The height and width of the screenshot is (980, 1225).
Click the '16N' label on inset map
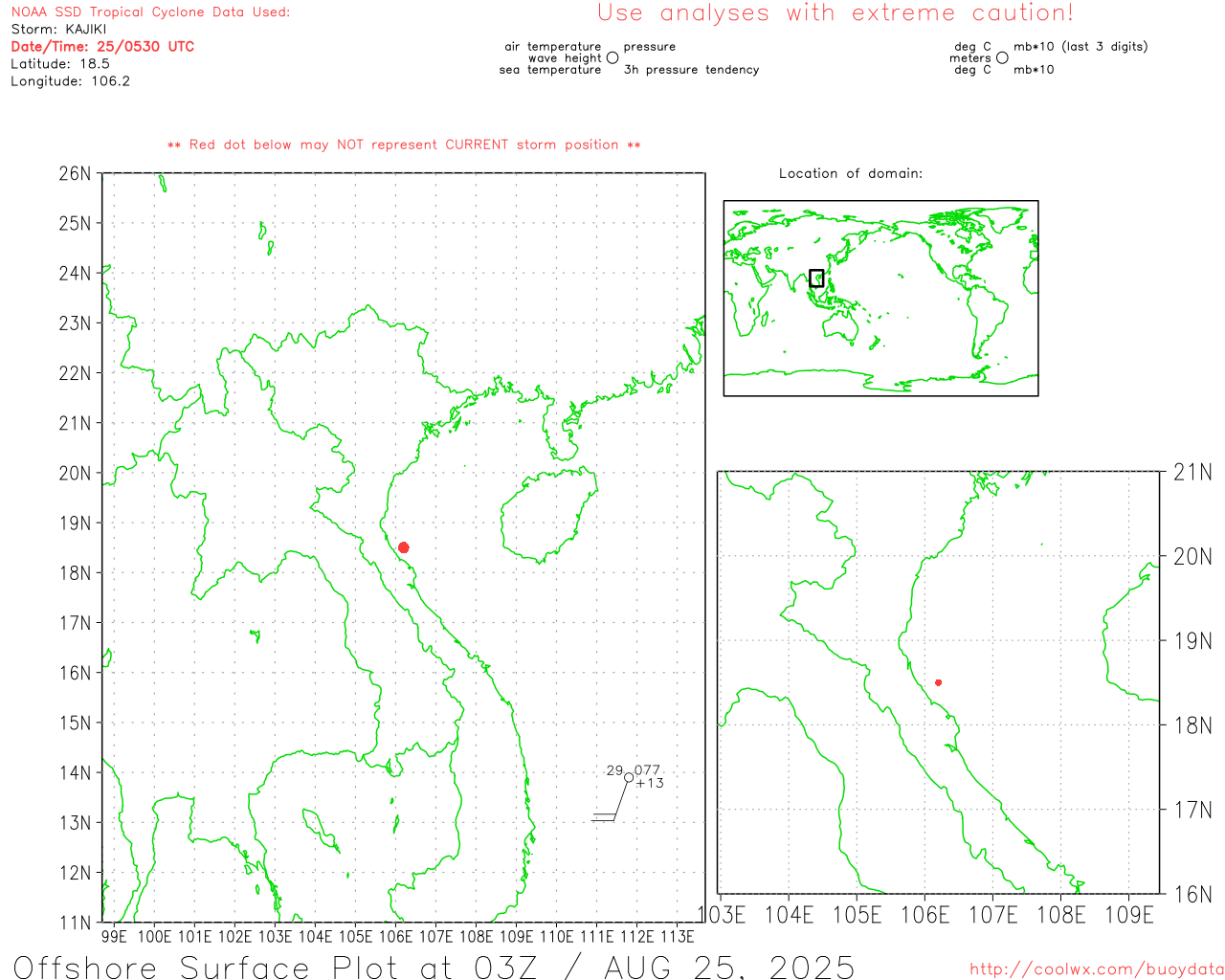click(1193, 894)
